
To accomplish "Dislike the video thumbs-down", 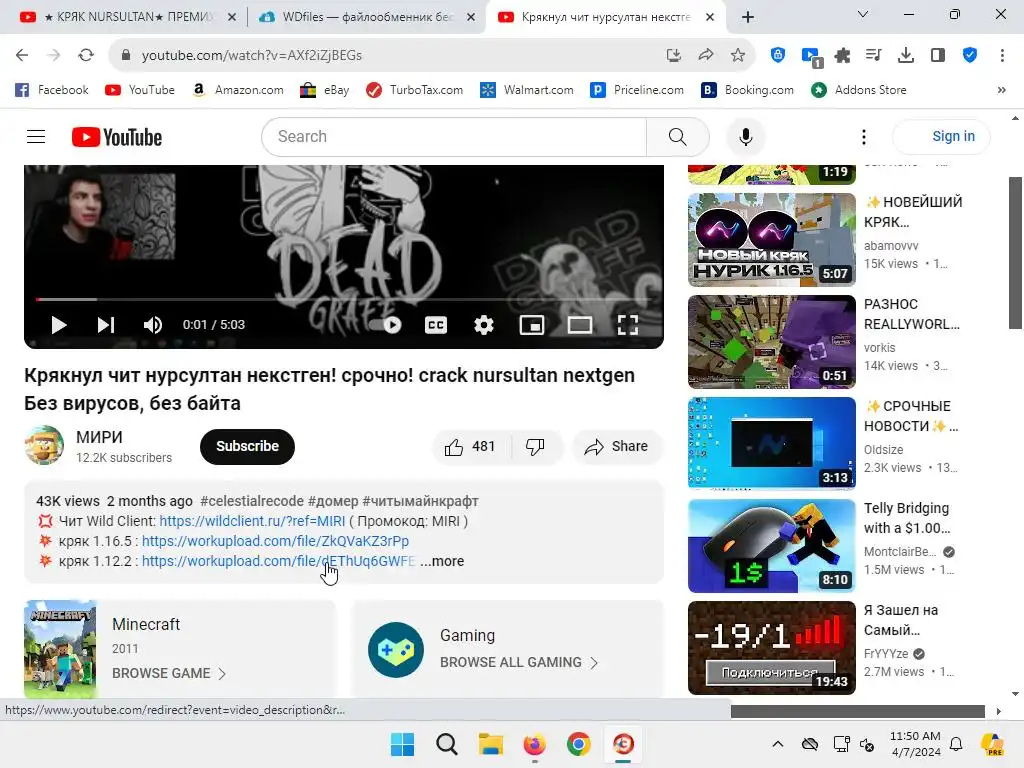I will pyautogui.click(x=536, y=447).
